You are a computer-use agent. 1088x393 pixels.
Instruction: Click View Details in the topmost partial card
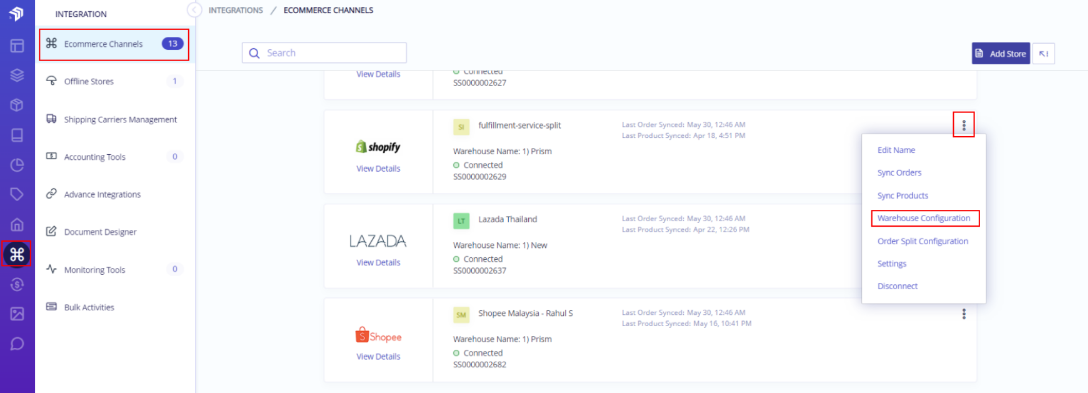pyautogui.click(x=378, y=74)
